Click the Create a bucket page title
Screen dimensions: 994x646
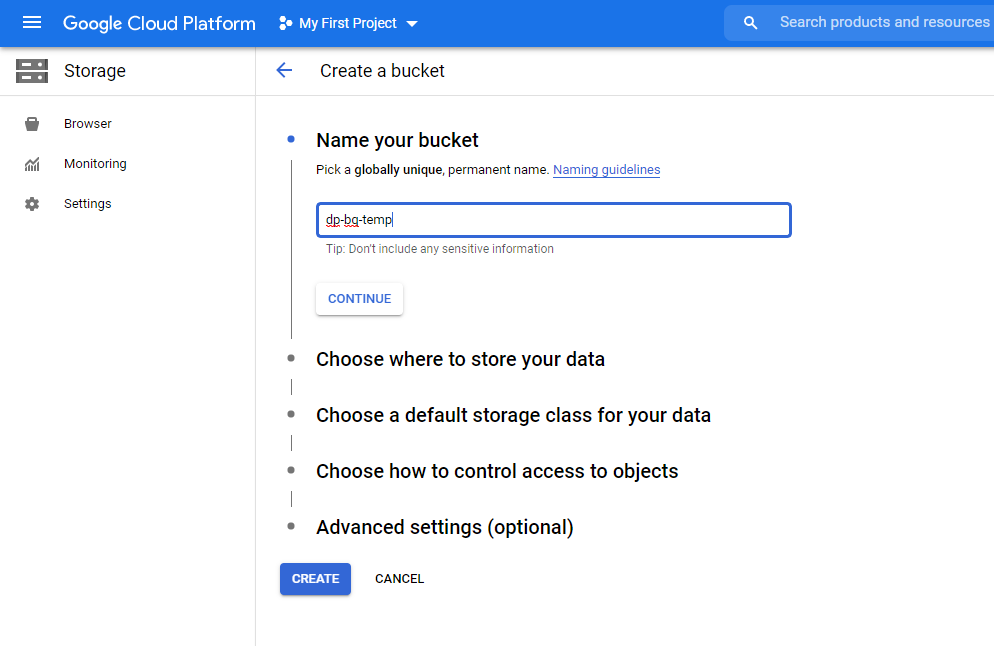click(382, 71)
